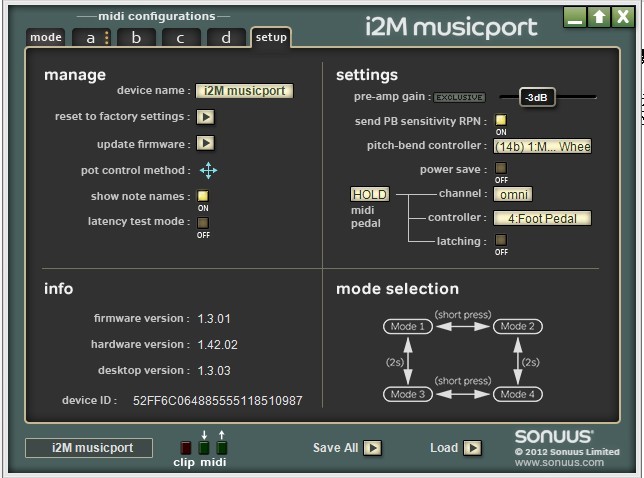Edit the device name field
Viewport: 644px width, 478px height.
244,91
